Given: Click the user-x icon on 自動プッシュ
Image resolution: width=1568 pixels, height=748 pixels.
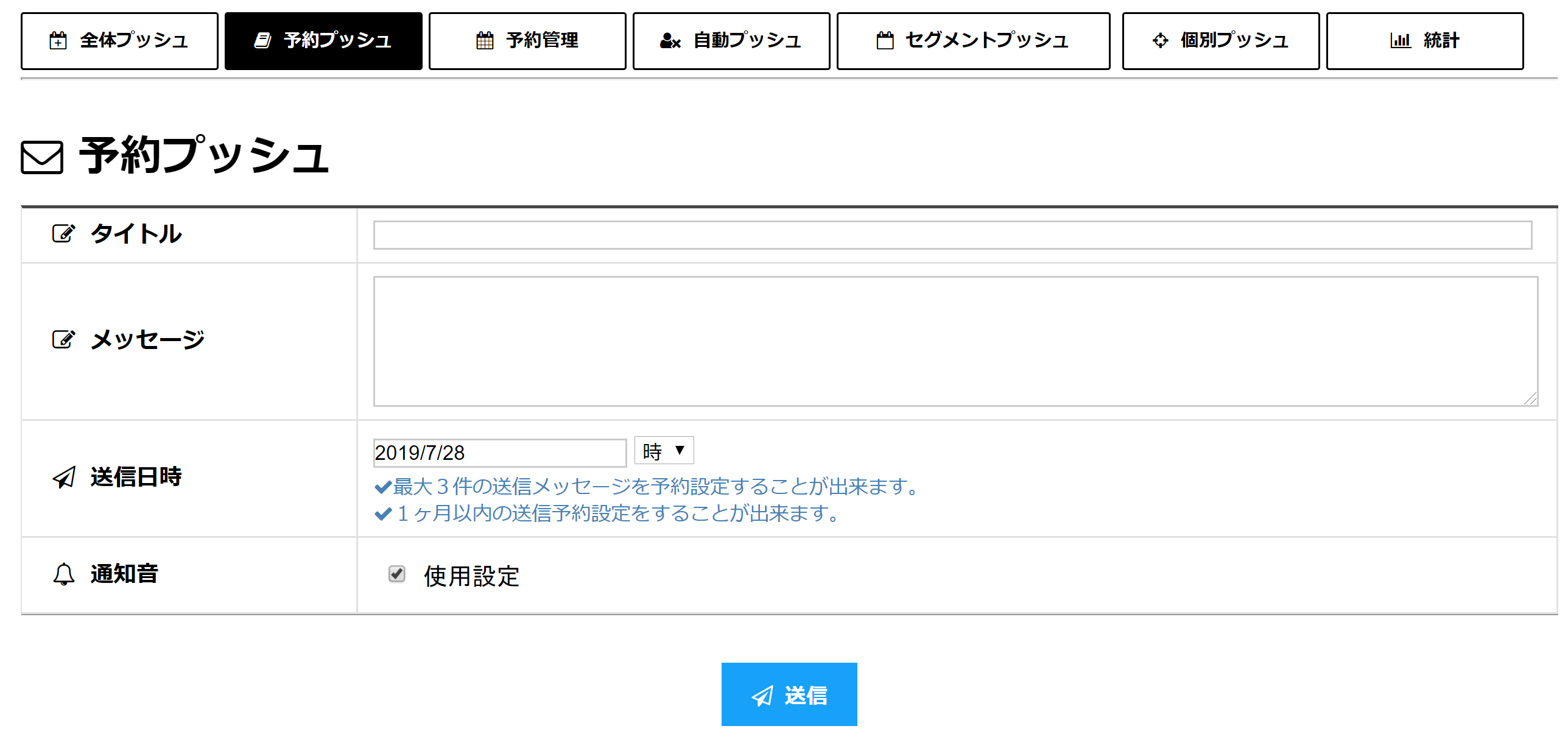Looking at the screenshot, I should (670, 41).
